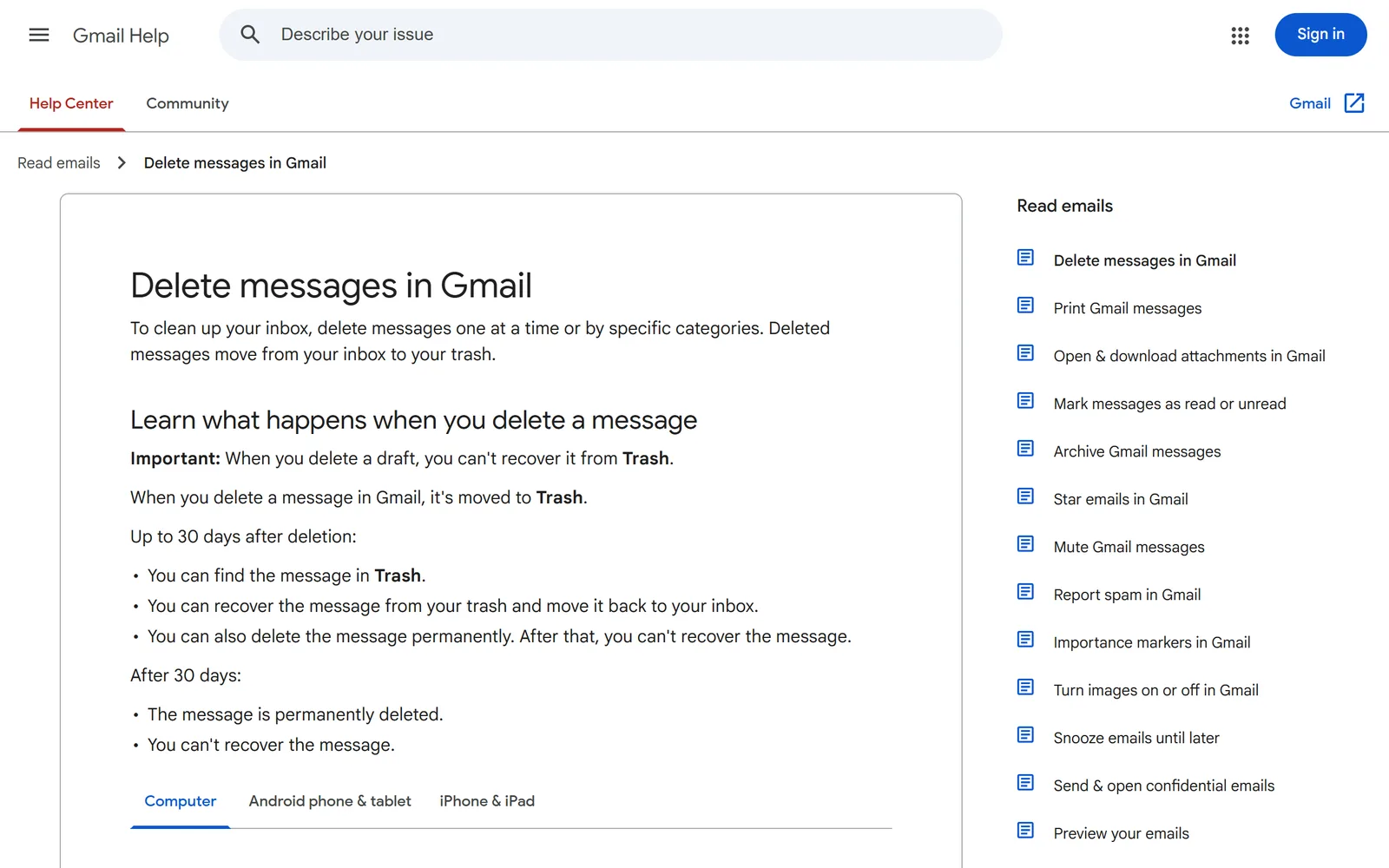The height and width of the screenshot is (868, 1389).
Task: Click article icon beside Delete messages in Gmail
Action: click(1025, 258)
